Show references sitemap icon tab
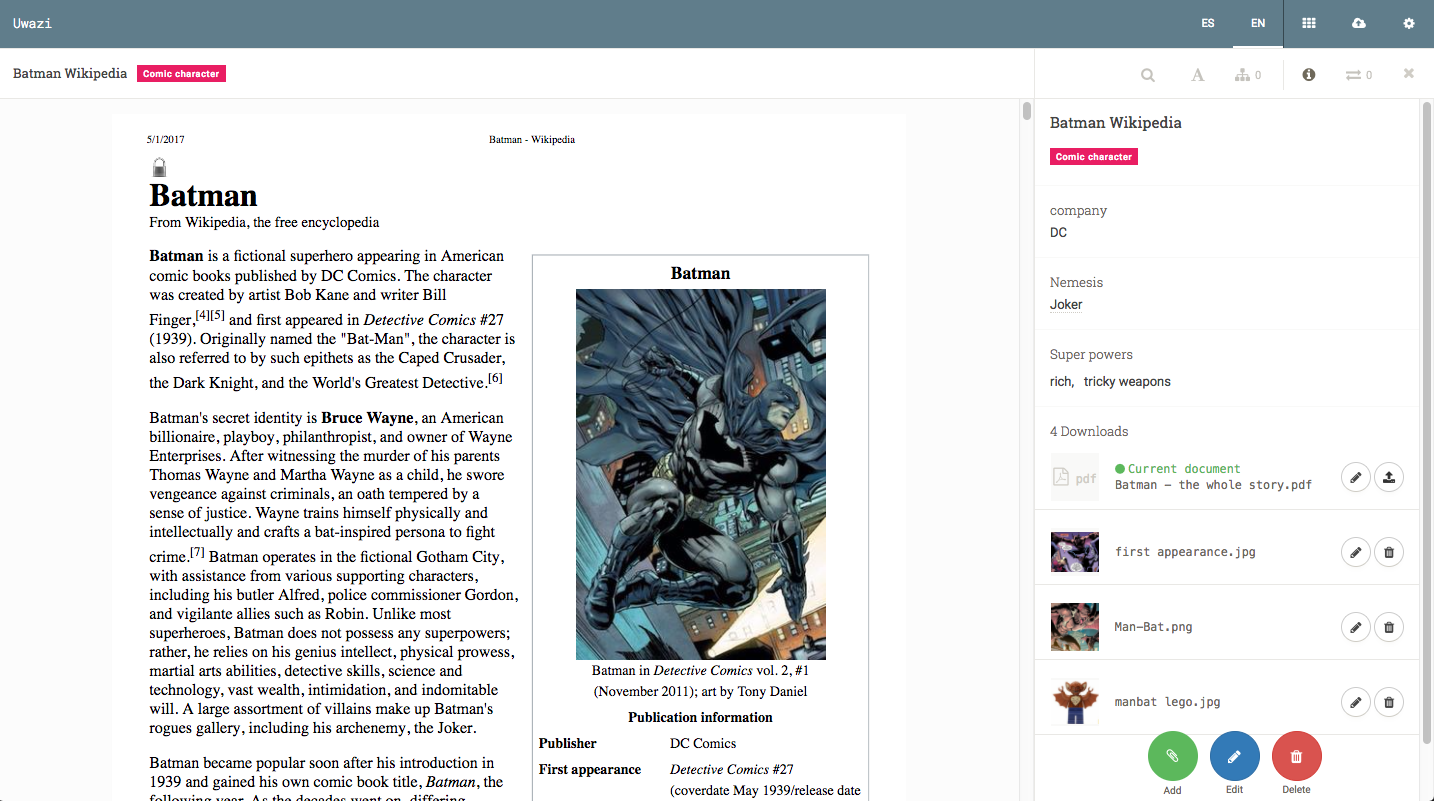 pyautogui.click(x=1248, y=75)
